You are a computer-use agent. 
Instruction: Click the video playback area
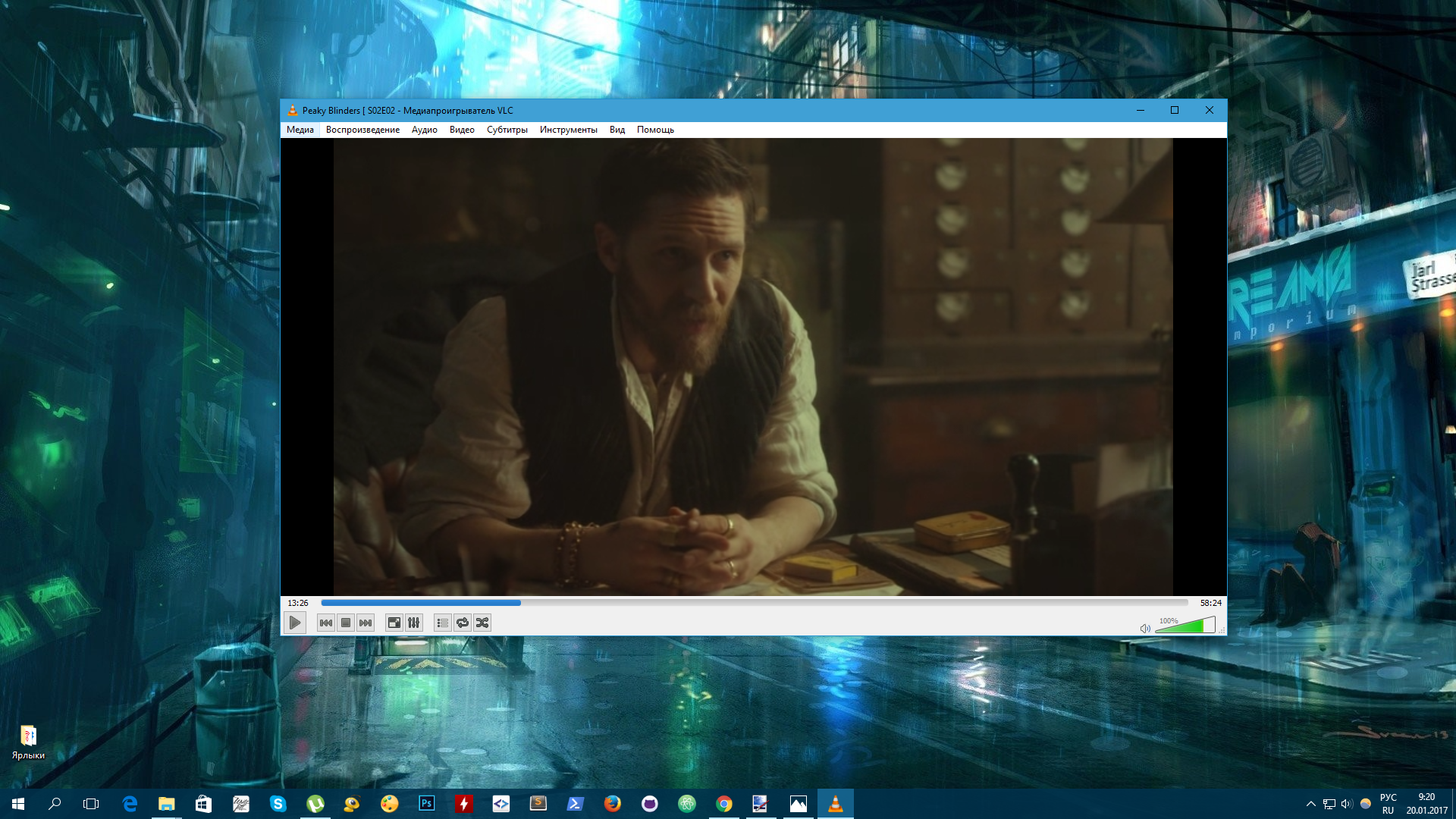pos(753,367)
